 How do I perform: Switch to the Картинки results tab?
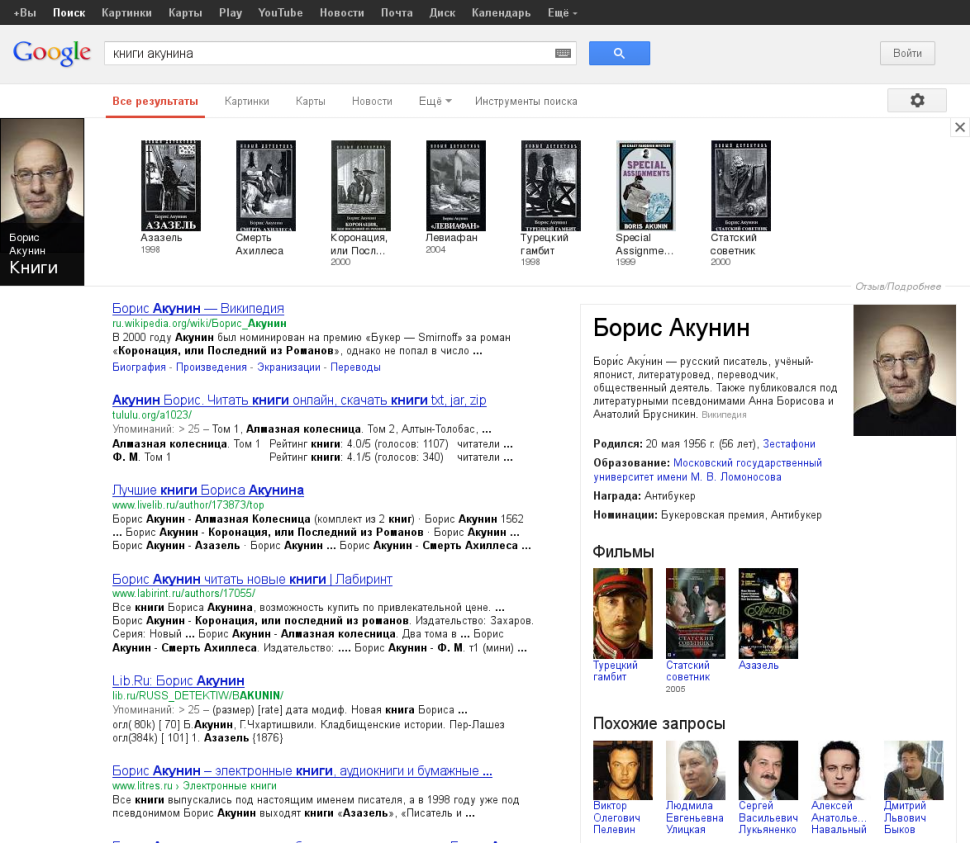(x=247, y=101)
